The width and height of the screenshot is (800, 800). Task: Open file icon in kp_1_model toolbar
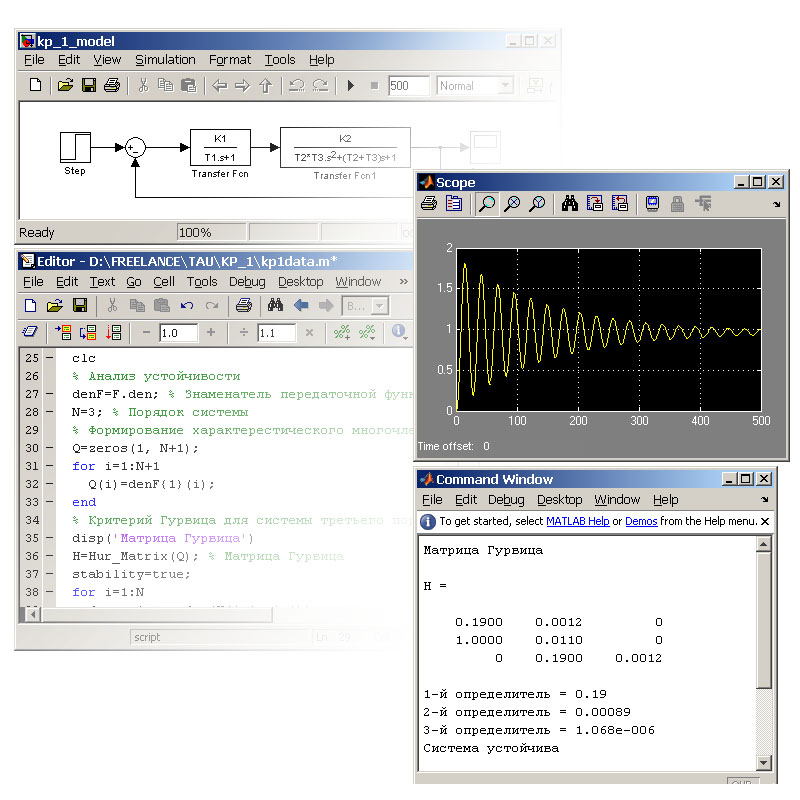click(x=65, y=85)
